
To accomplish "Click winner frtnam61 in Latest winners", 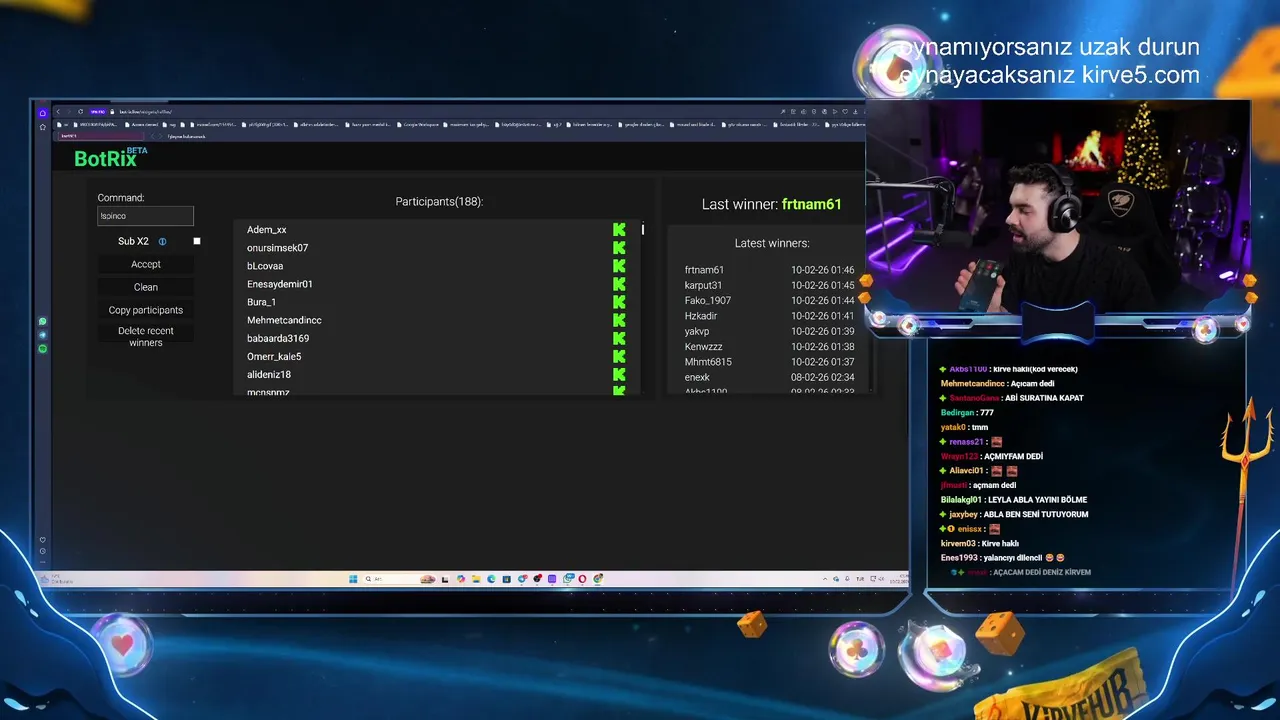I will click(x=704, y=270).
